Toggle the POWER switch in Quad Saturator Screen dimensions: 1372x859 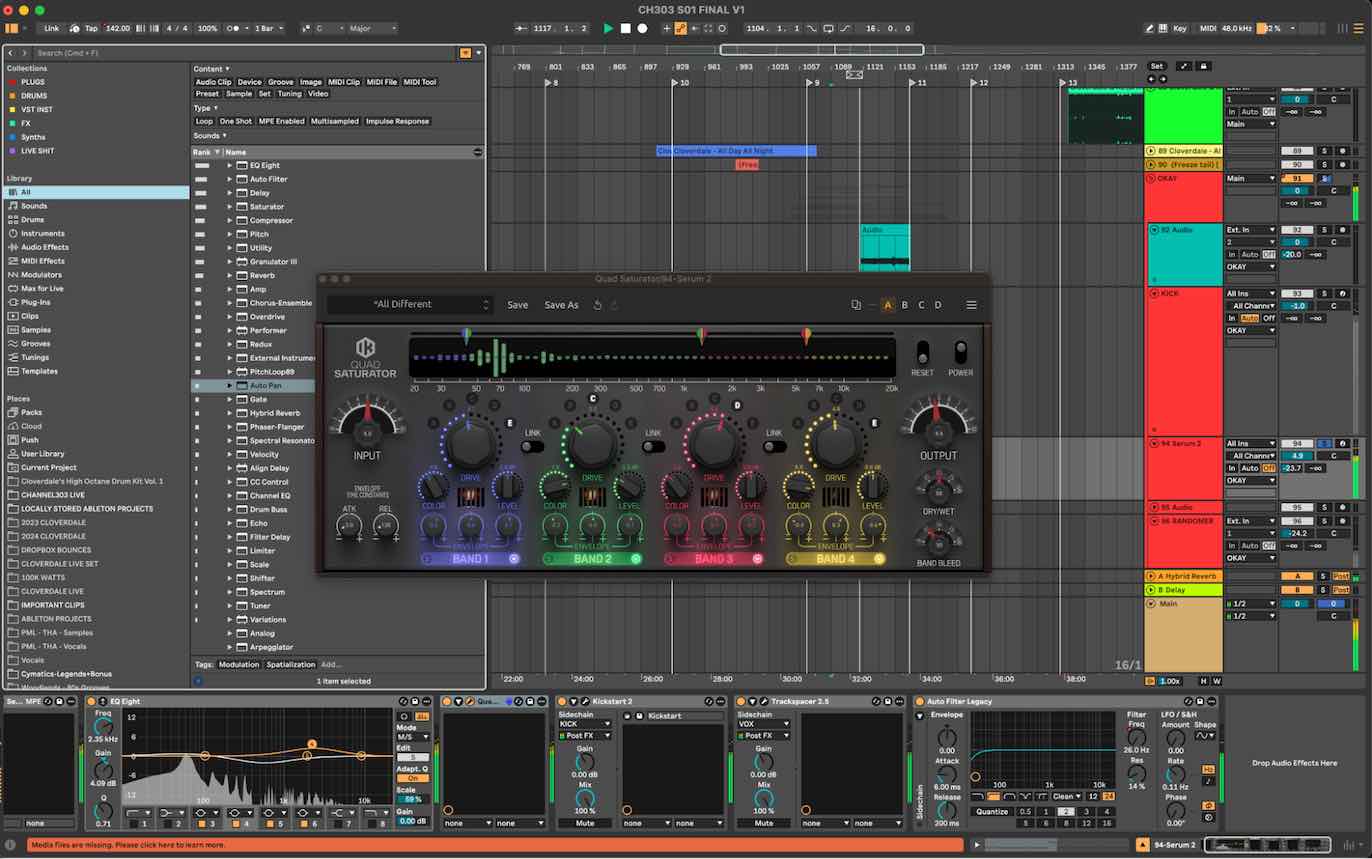click(x=960, y=351)
